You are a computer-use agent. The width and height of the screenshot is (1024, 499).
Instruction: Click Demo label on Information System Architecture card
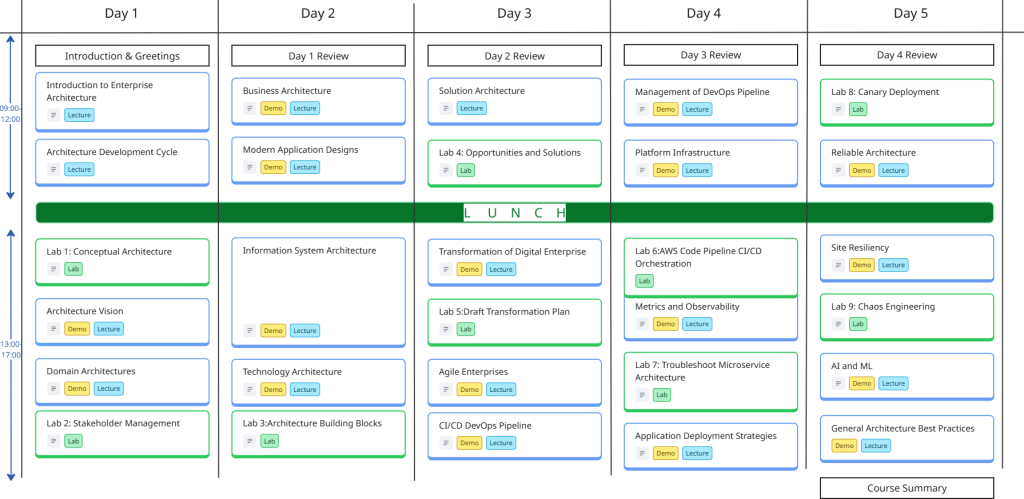coord(273,330)
